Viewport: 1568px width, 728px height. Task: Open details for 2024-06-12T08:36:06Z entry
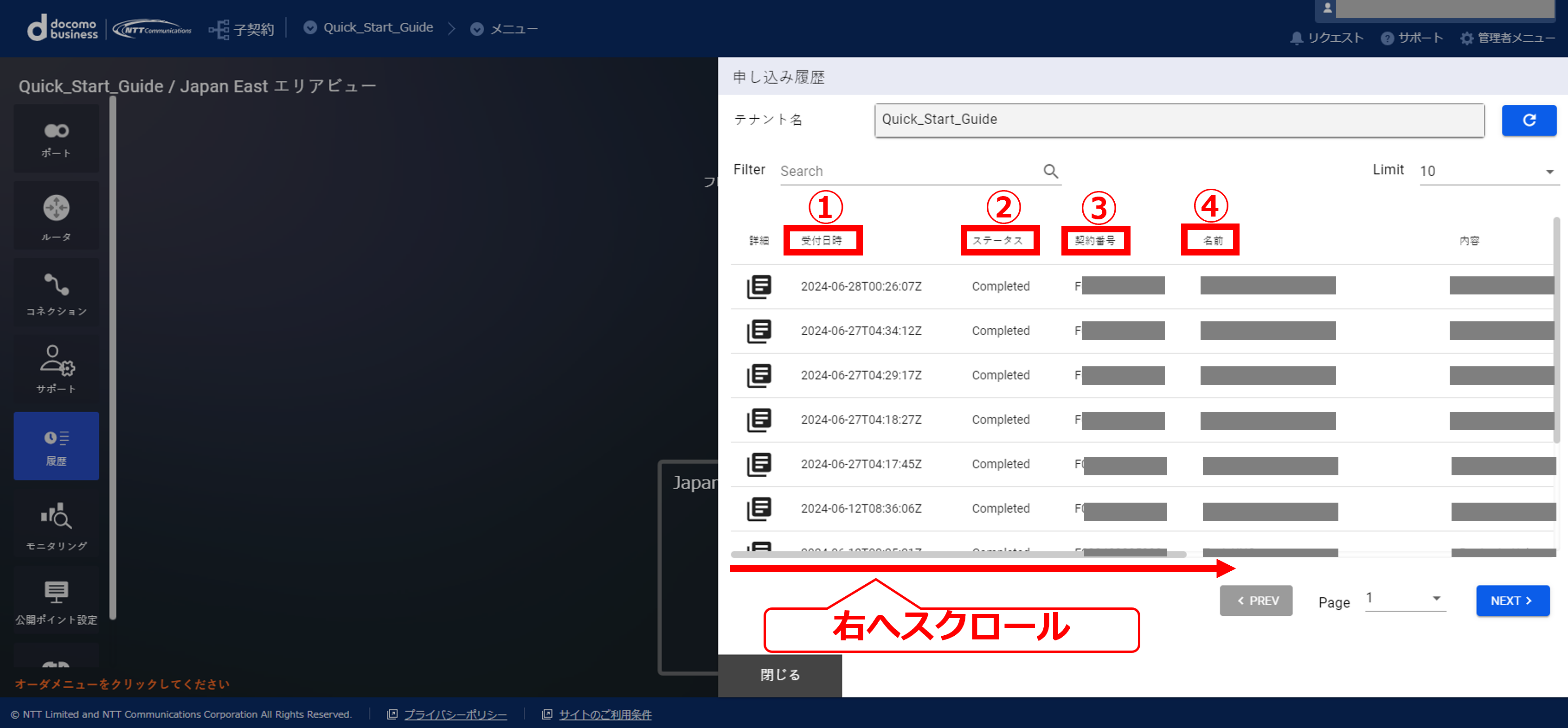tap(758, 509)
